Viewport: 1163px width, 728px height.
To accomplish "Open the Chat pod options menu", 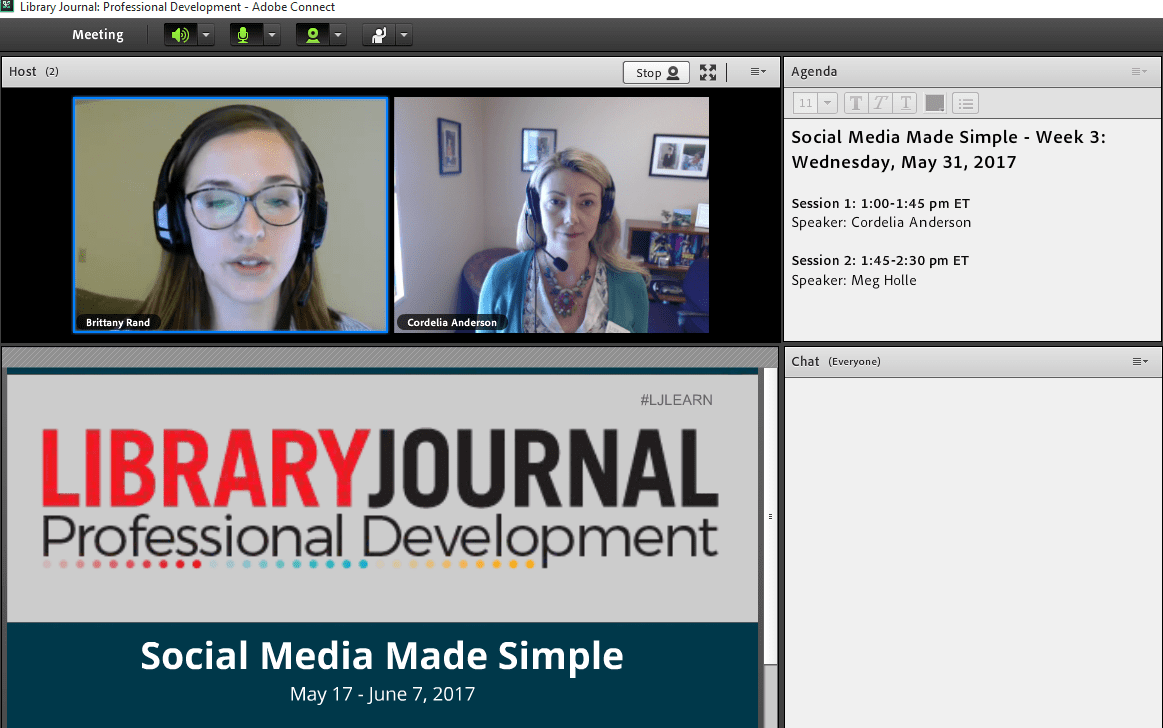I will click(x=1139, y=361).
